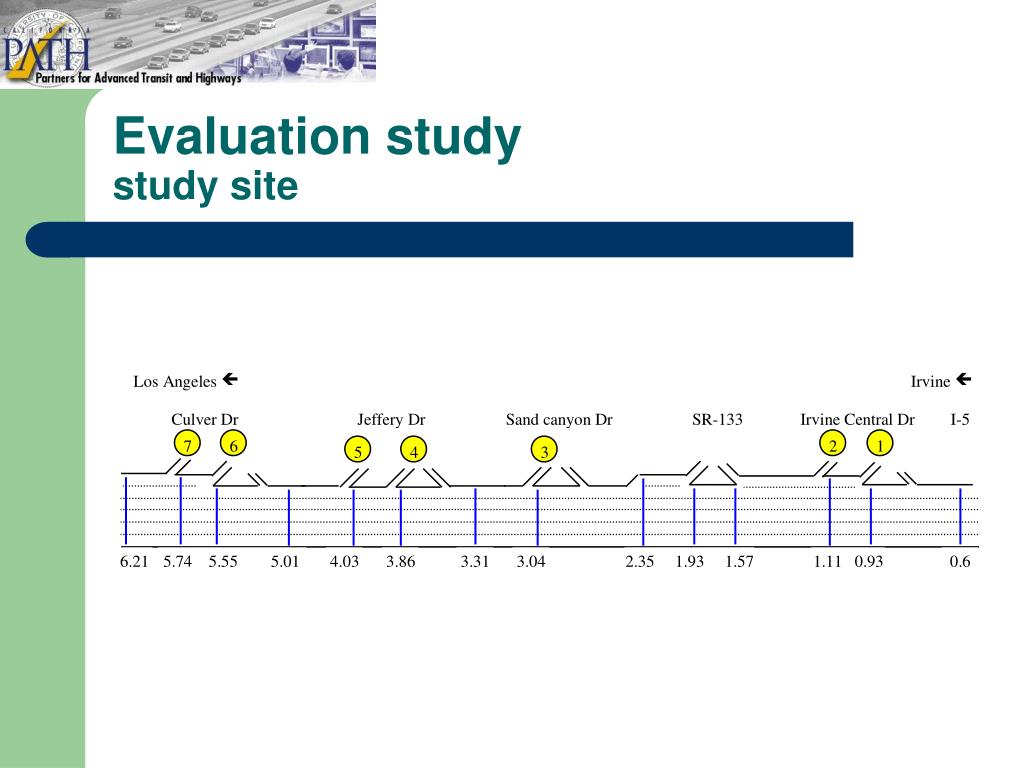Click the dark blue horizontal bar
This screenshot has height=768, width=1024.
click(x=439, y=240)
